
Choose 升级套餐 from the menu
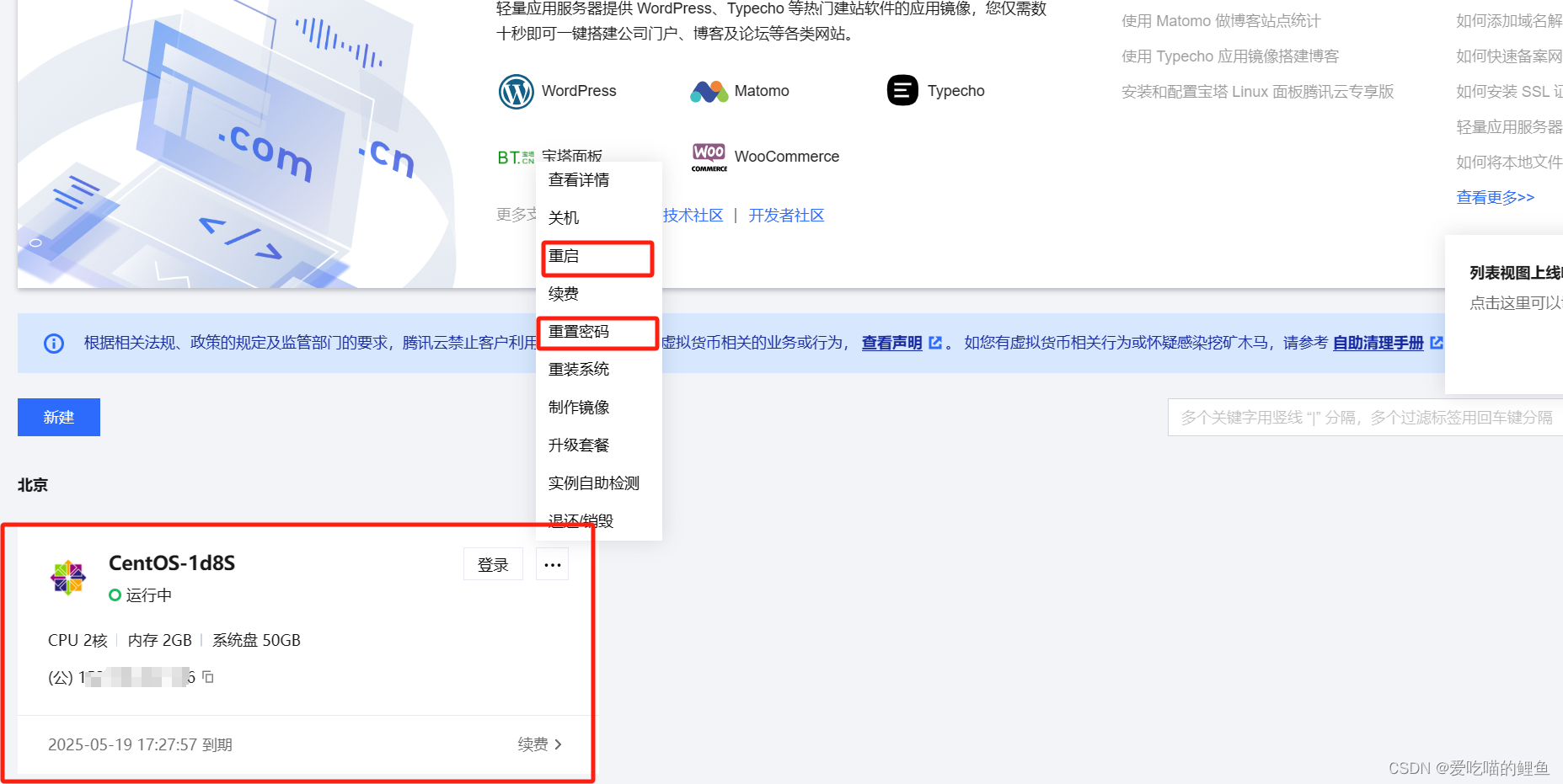tap(580, 445)
